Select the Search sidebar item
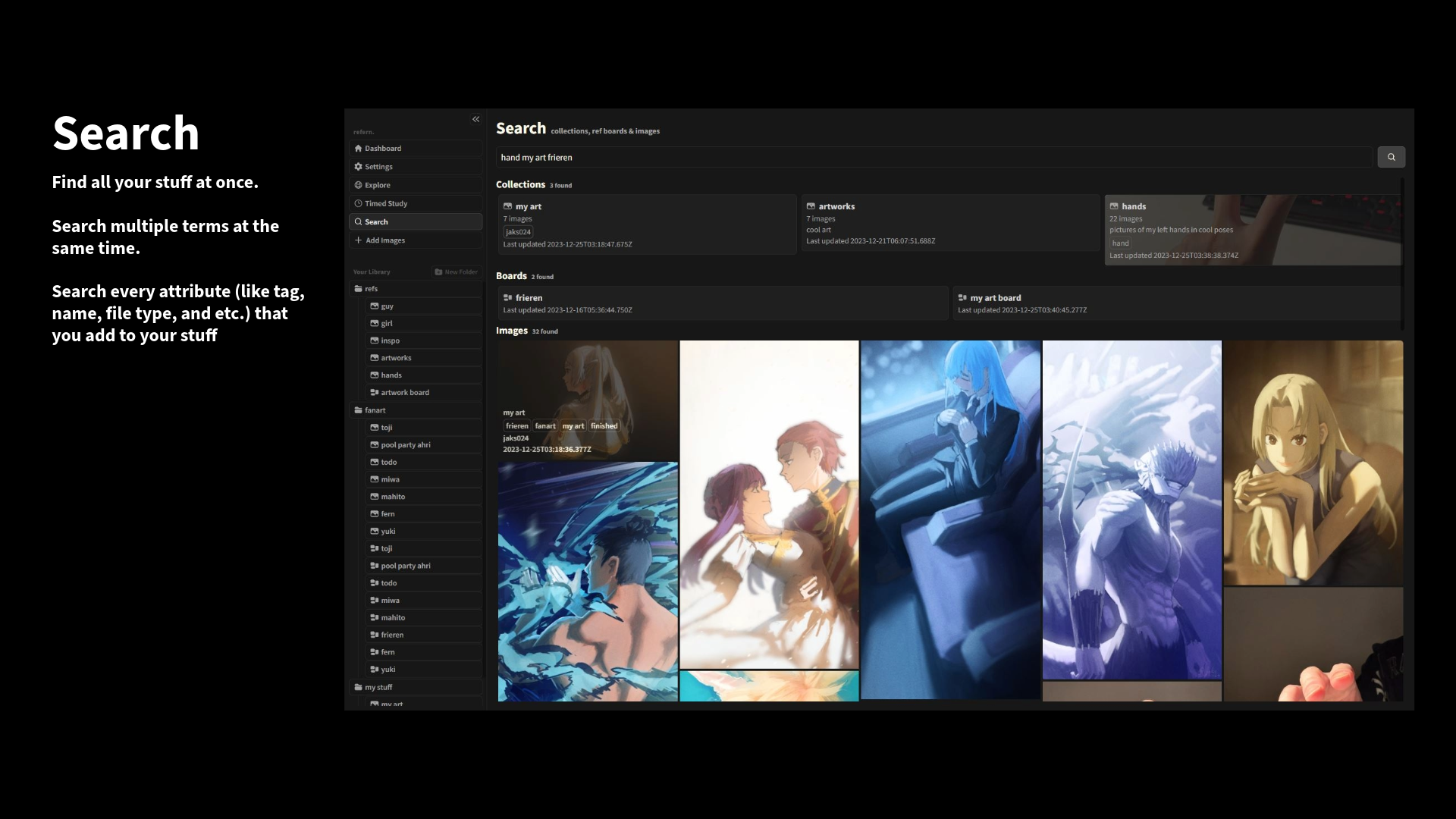This screenshot has height=819, width=1456. [416, 221]
